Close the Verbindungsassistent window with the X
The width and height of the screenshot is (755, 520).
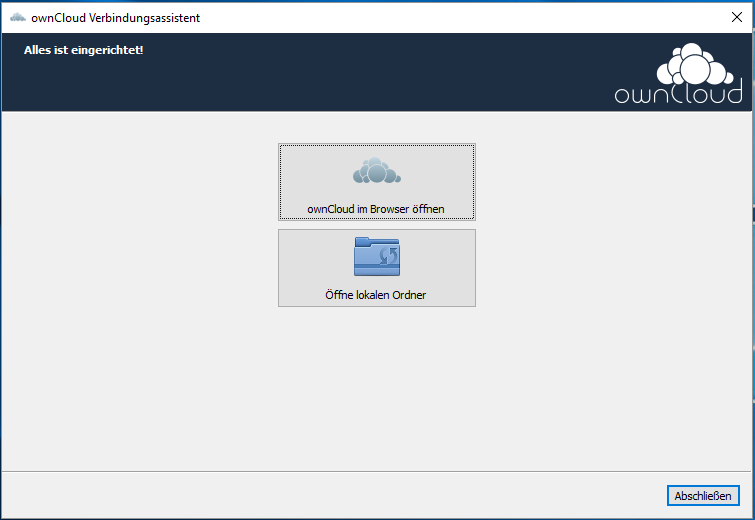(737, 17)
